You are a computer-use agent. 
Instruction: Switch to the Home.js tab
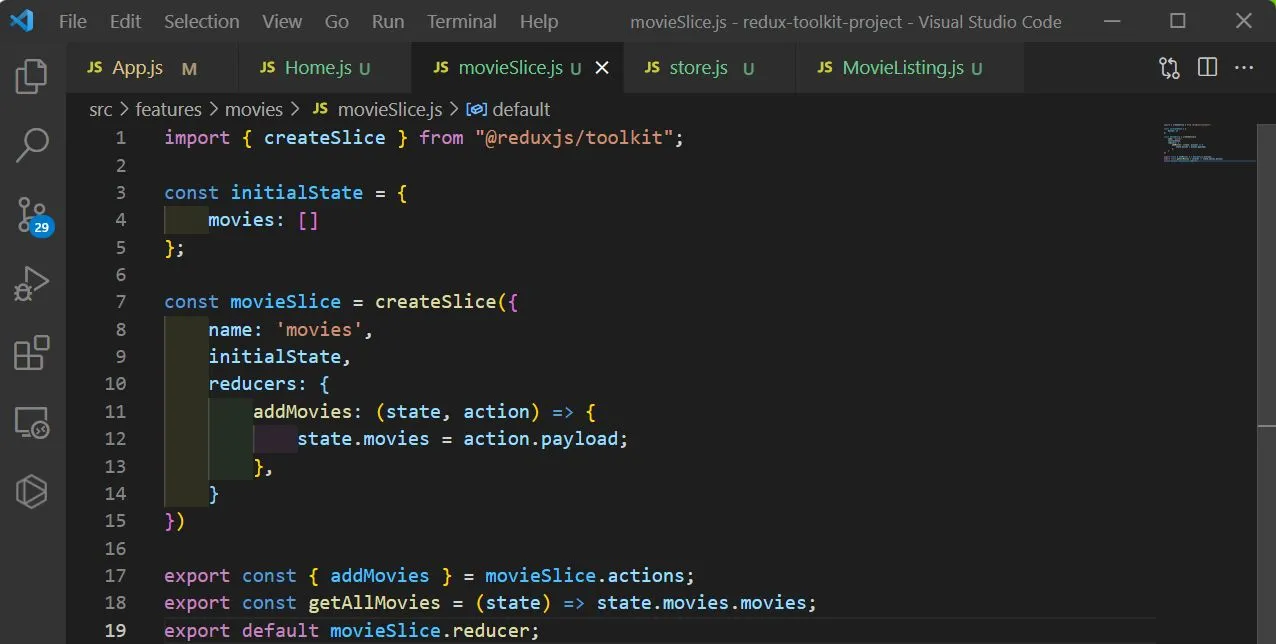coord(325,68)
